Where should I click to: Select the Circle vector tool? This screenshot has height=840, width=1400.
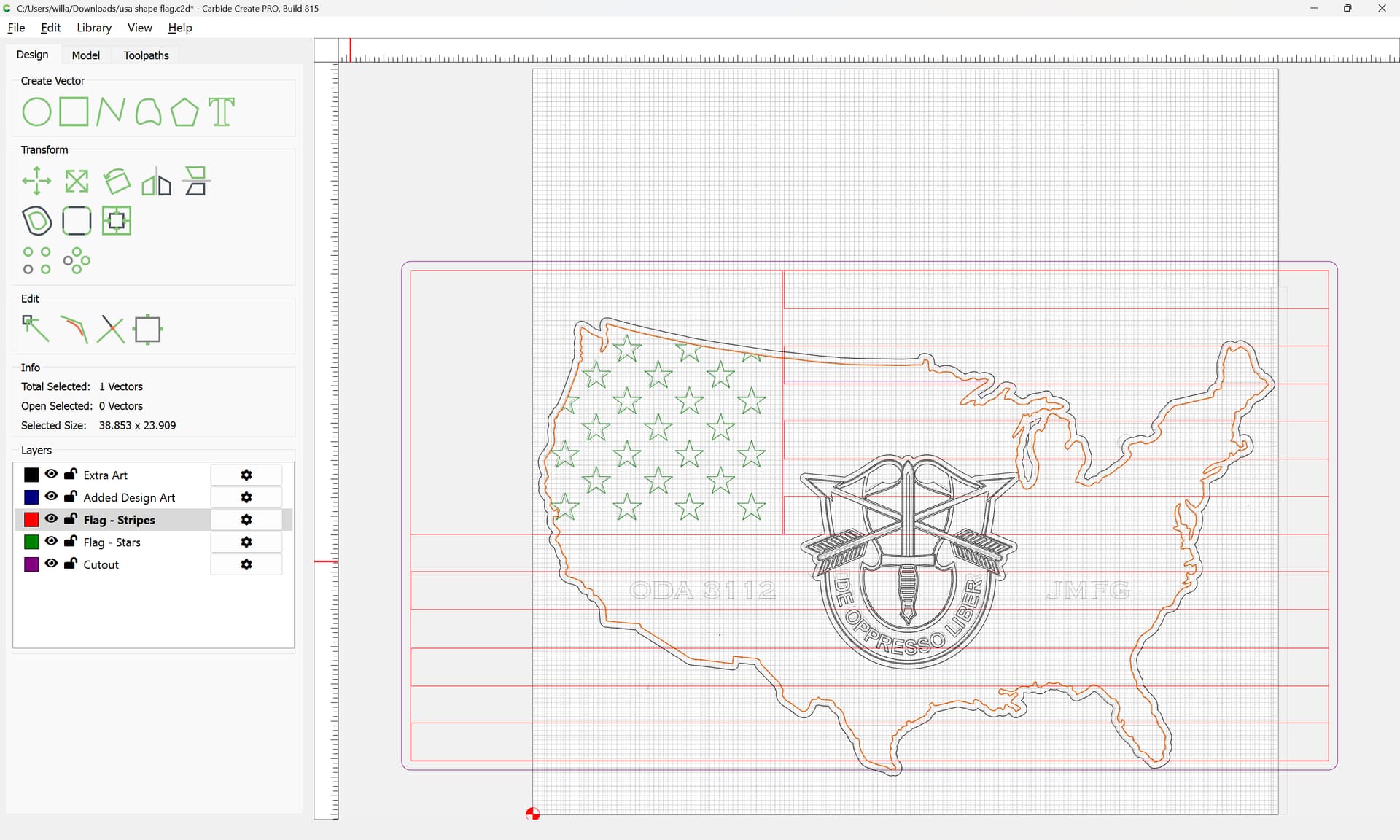click(x=36, y=112)
